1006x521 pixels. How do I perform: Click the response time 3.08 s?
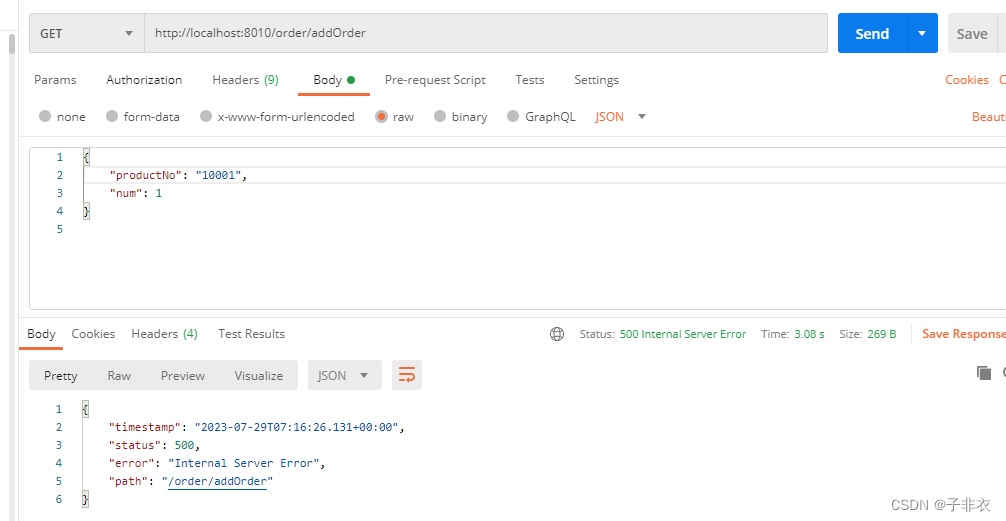pos(809,334)
